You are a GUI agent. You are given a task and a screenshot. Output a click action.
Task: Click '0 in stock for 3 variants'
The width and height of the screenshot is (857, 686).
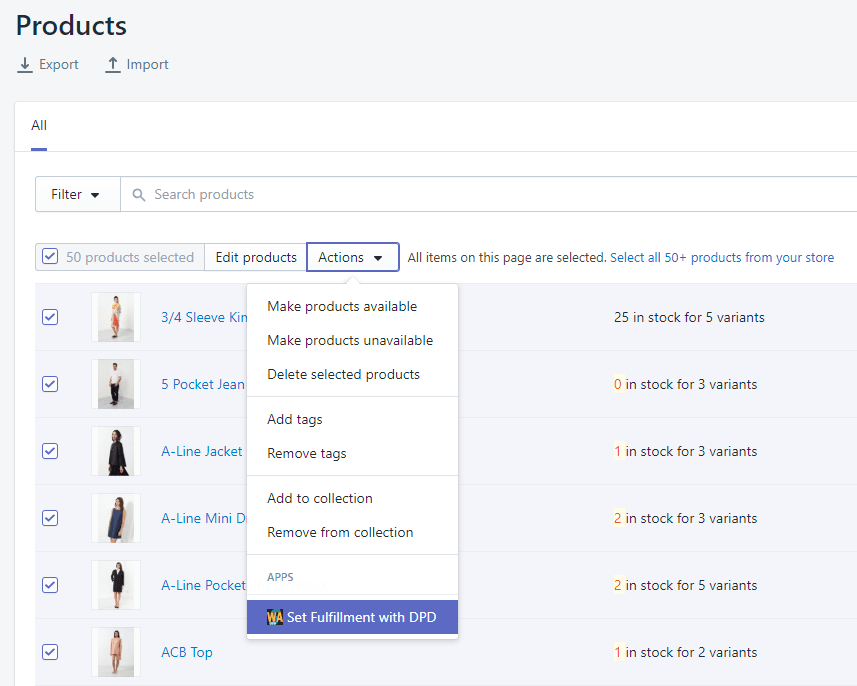tap(685, 384)
